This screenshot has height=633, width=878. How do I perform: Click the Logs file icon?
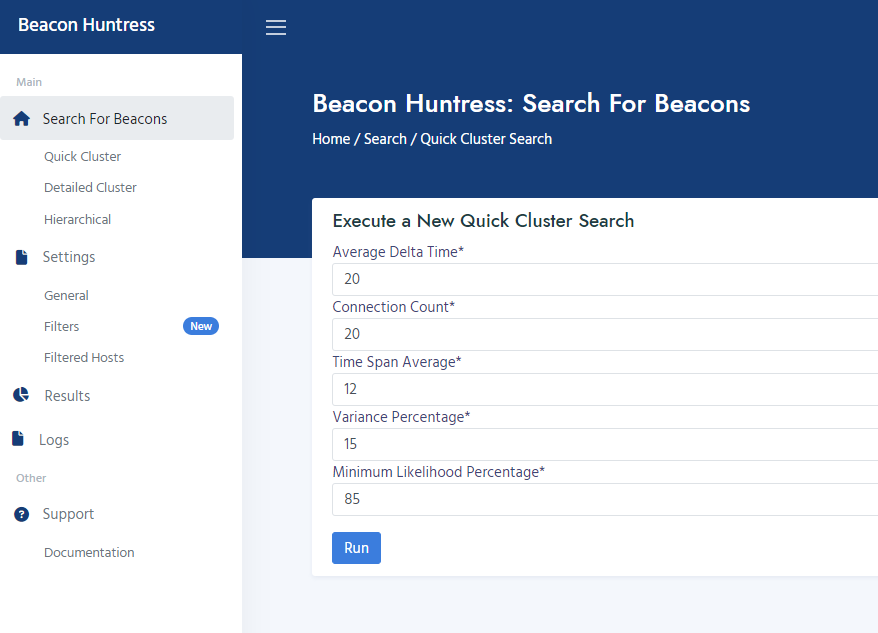(18, 439)
